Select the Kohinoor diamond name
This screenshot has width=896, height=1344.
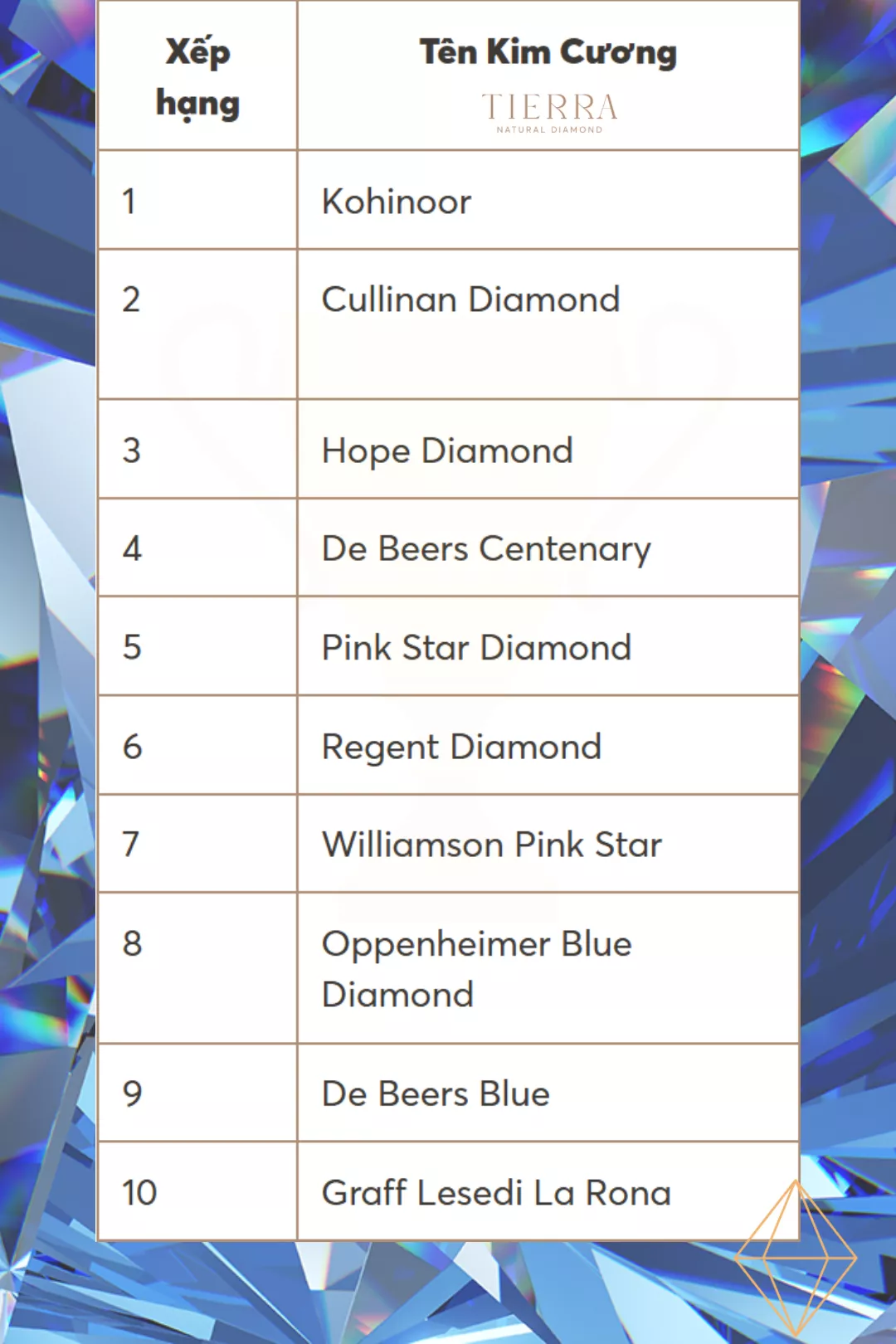397,202
